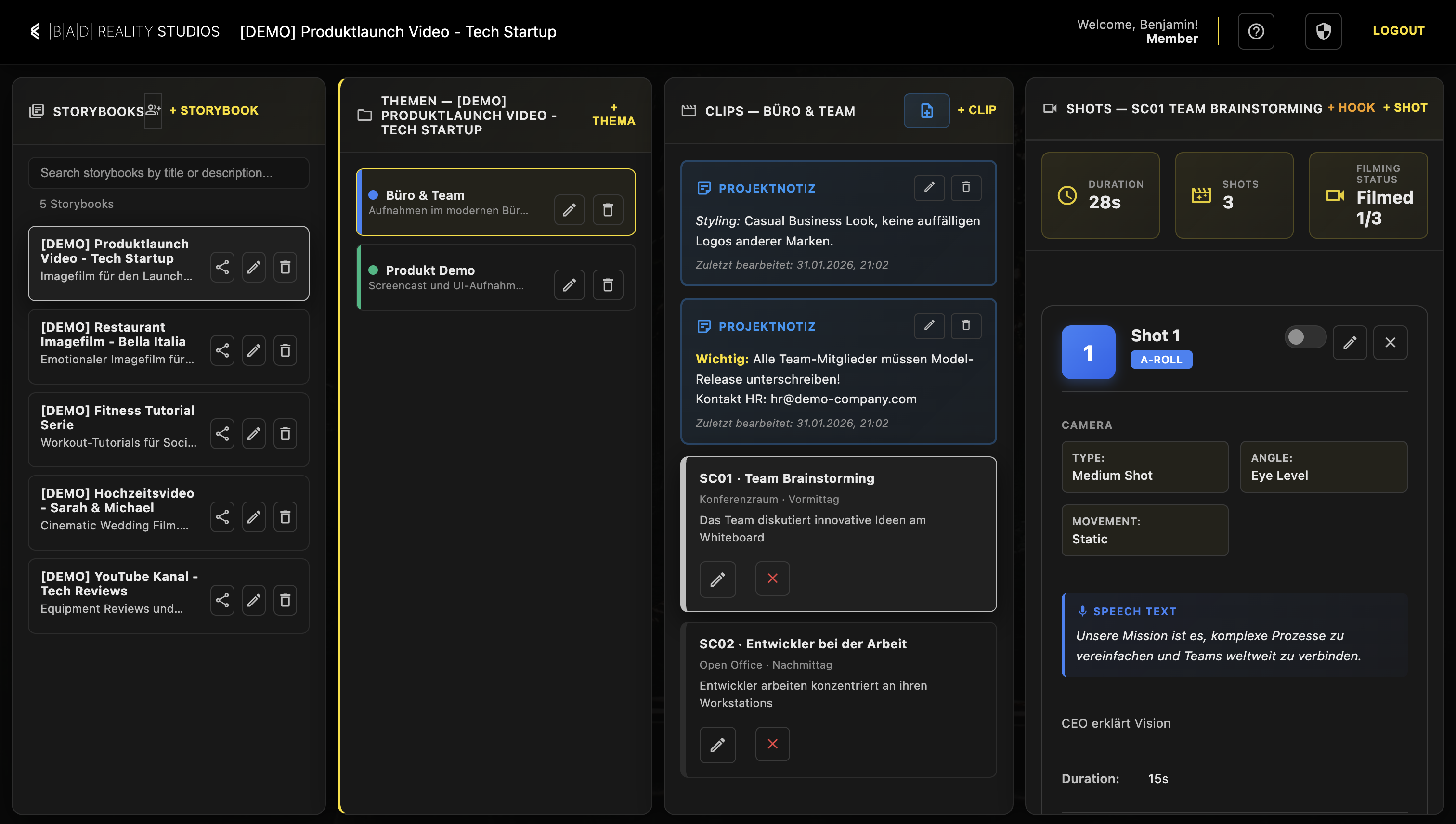Delete the Hochzeitsvideo Sarah & Michael storybook
This screenshot has height=824, width=1456.
tap(286, 517)
